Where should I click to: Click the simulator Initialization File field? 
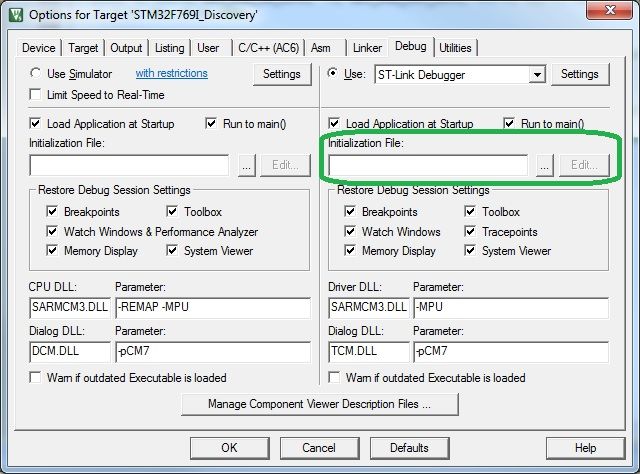129,165
